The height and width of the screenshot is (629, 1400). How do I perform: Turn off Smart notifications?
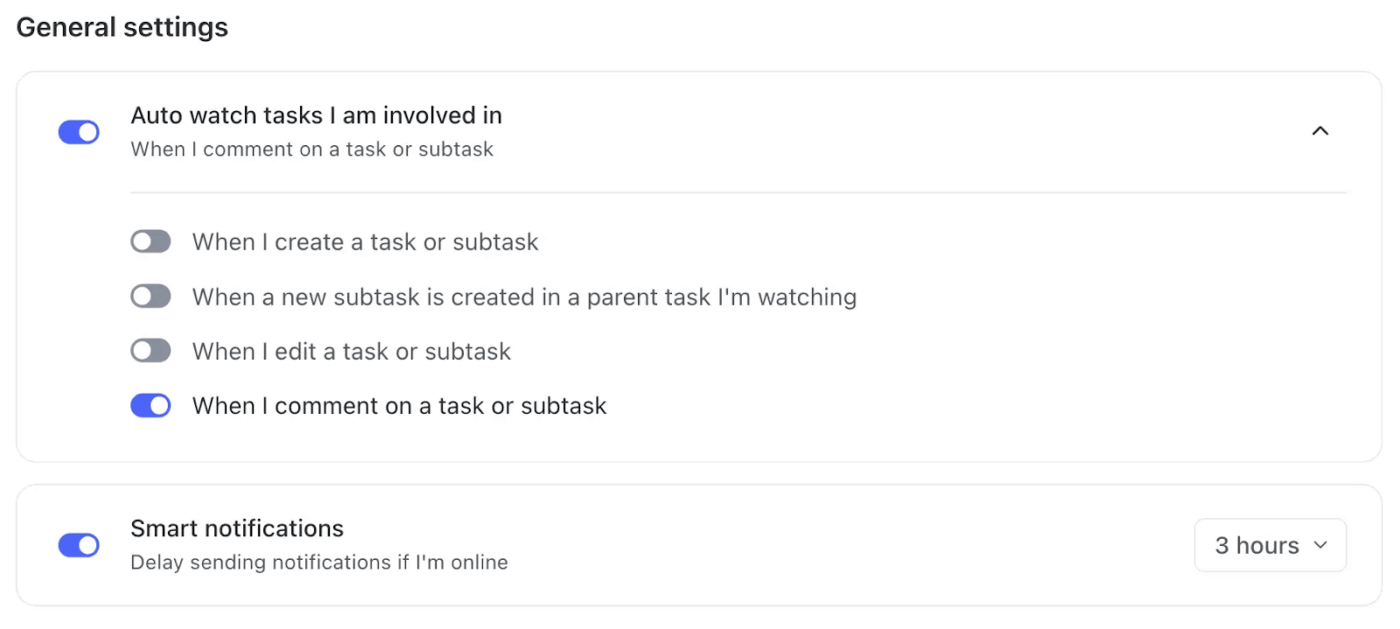(x=79, y=545)
